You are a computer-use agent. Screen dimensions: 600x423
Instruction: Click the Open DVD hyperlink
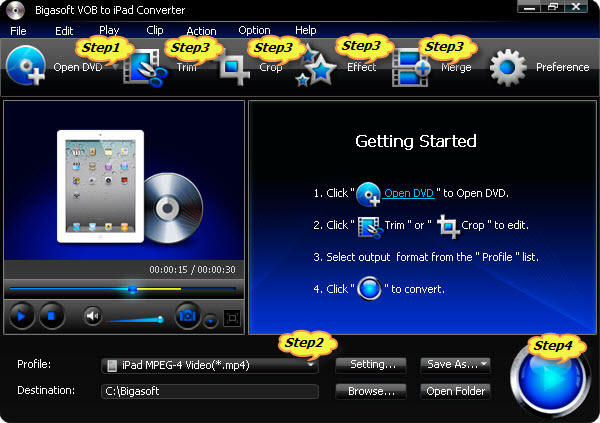[x=409, y=193]
